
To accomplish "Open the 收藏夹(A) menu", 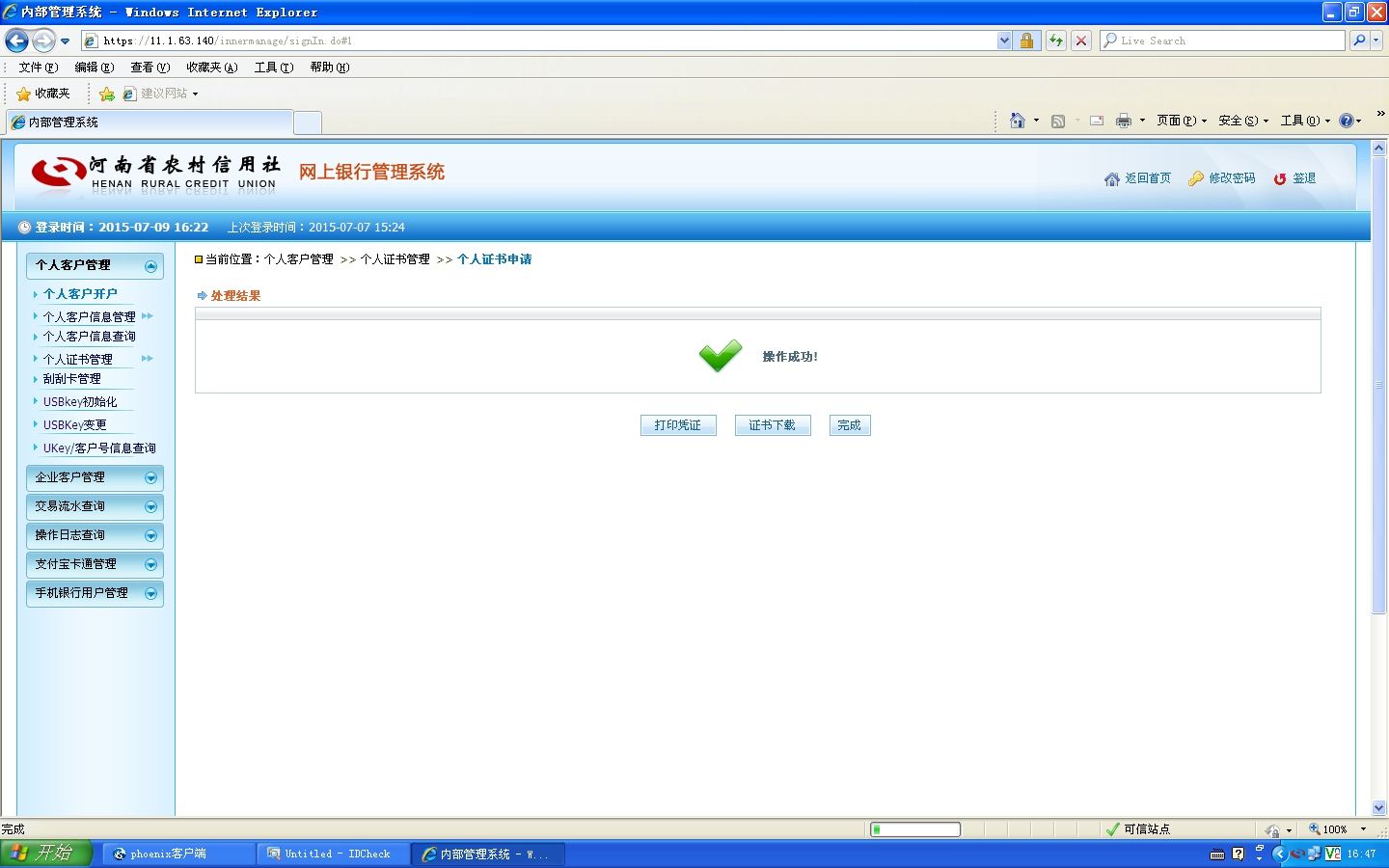I will pyautogui.click(x=212, y=68).
